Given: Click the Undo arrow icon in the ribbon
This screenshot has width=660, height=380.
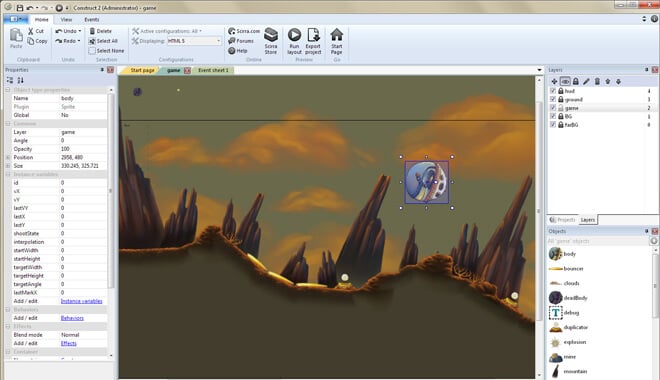Looking at the screenshot, I should [x=59, y=31].
